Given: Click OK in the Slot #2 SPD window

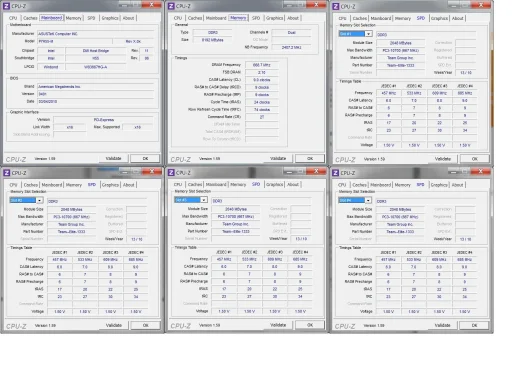Looking at the screenshot, I should point(145,325).
